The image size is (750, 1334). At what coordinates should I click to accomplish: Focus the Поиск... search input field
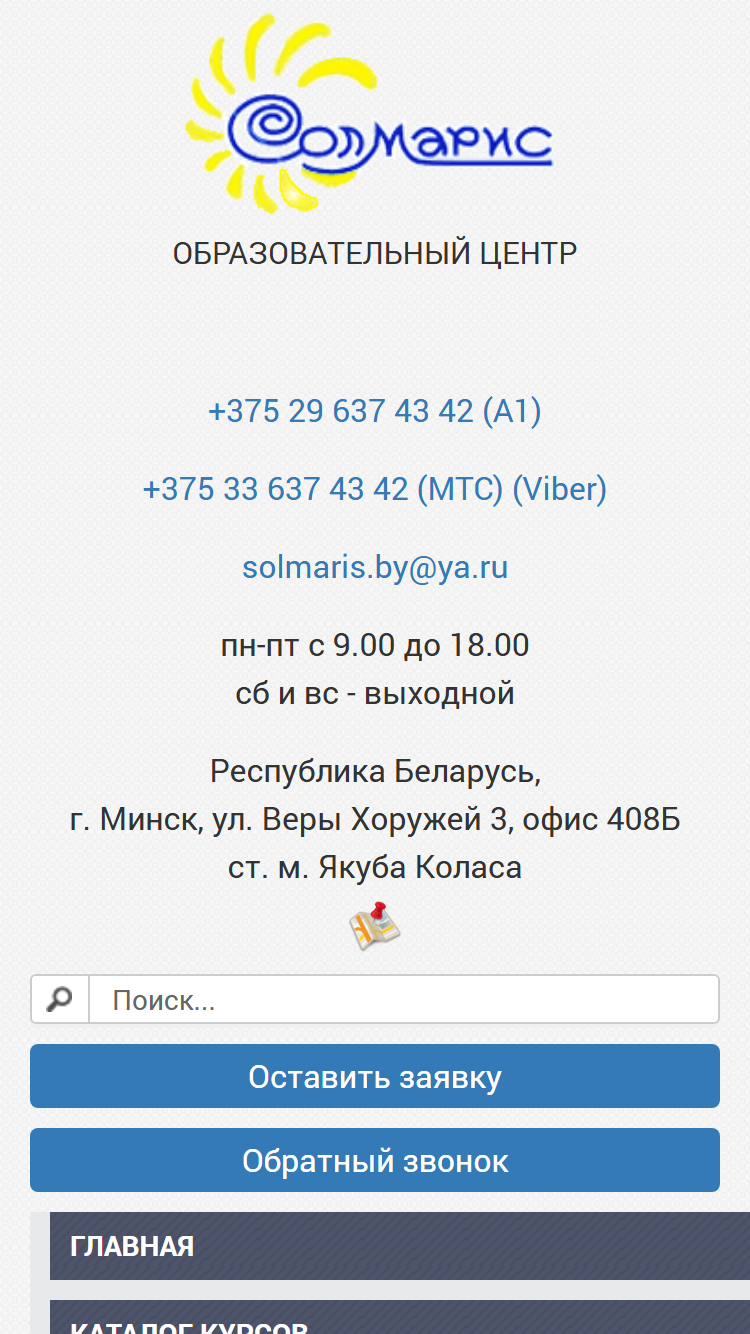405,999
